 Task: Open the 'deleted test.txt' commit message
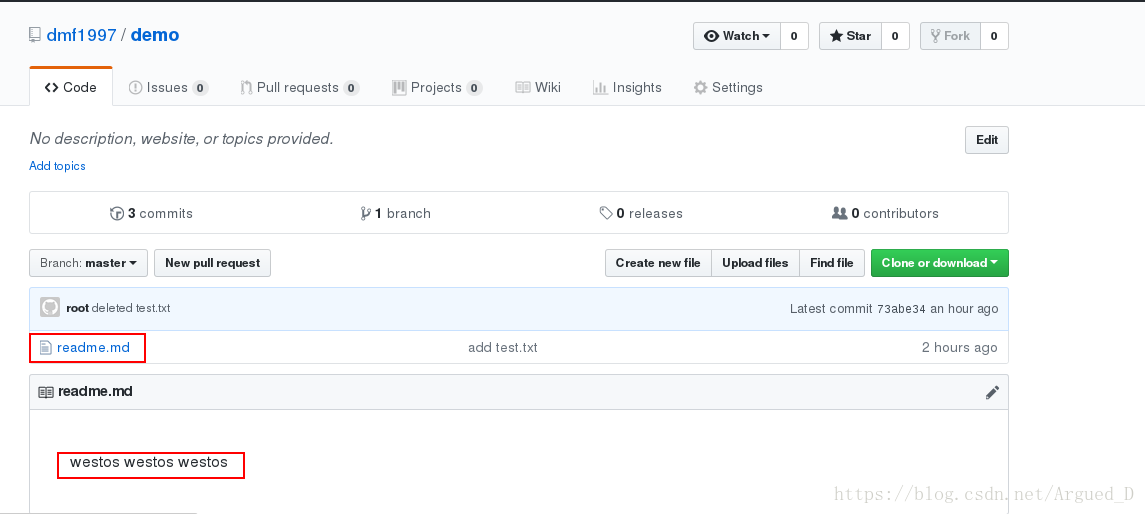131,308
